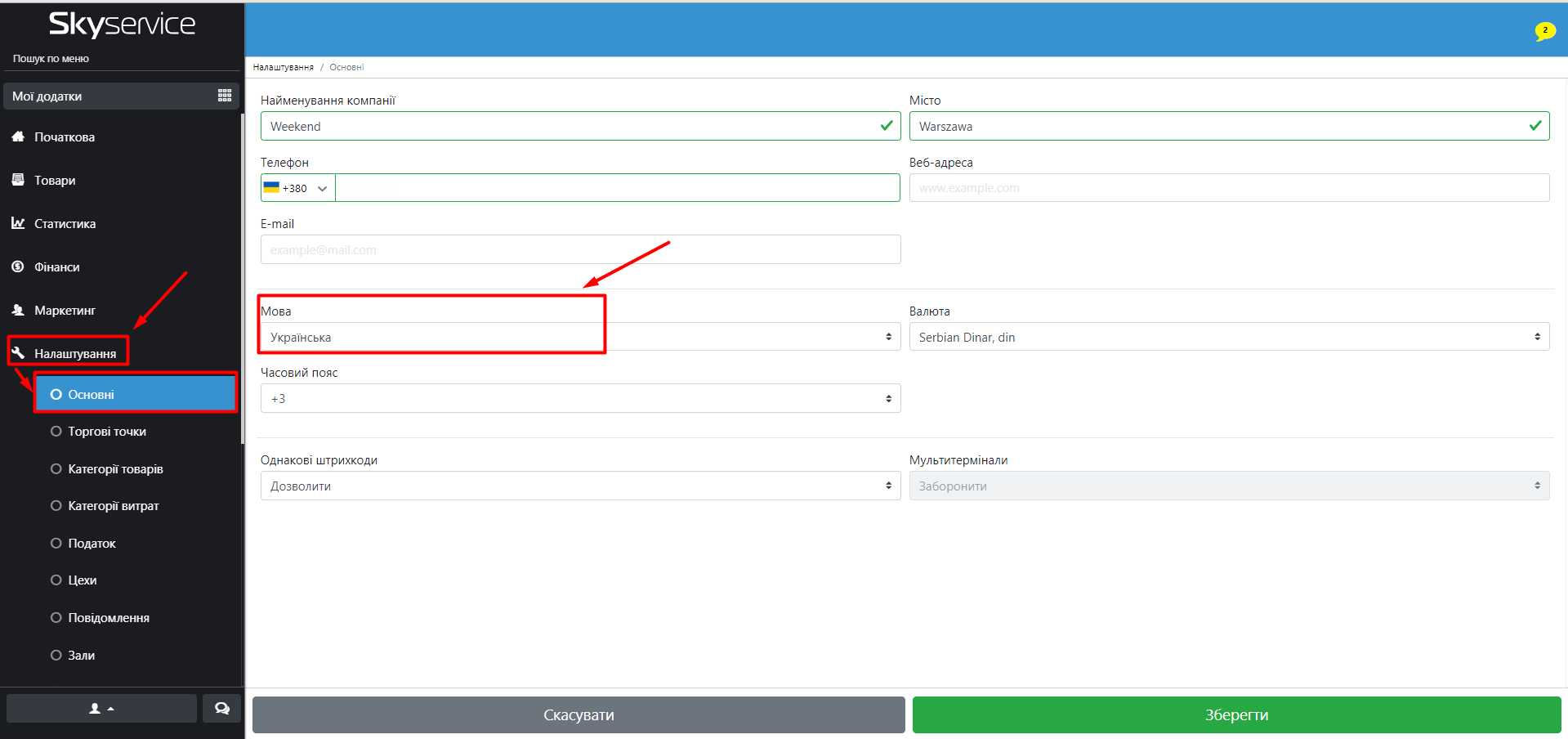Click the Фінанси coin icon
Viewport: 1568px width, 739px height.
point(18,266)
